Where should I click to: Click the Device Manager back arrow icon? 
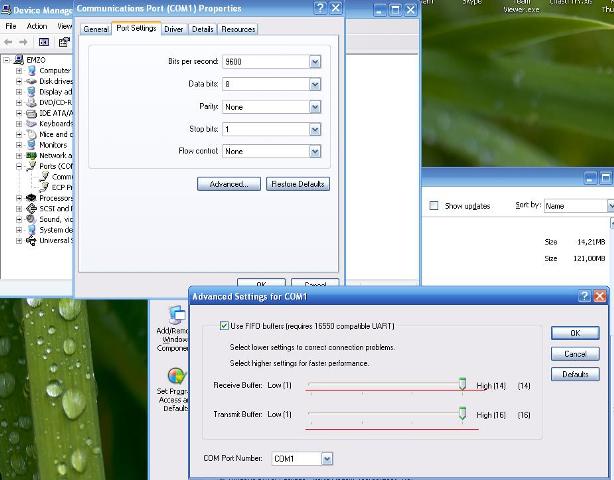tap(9, 42)
